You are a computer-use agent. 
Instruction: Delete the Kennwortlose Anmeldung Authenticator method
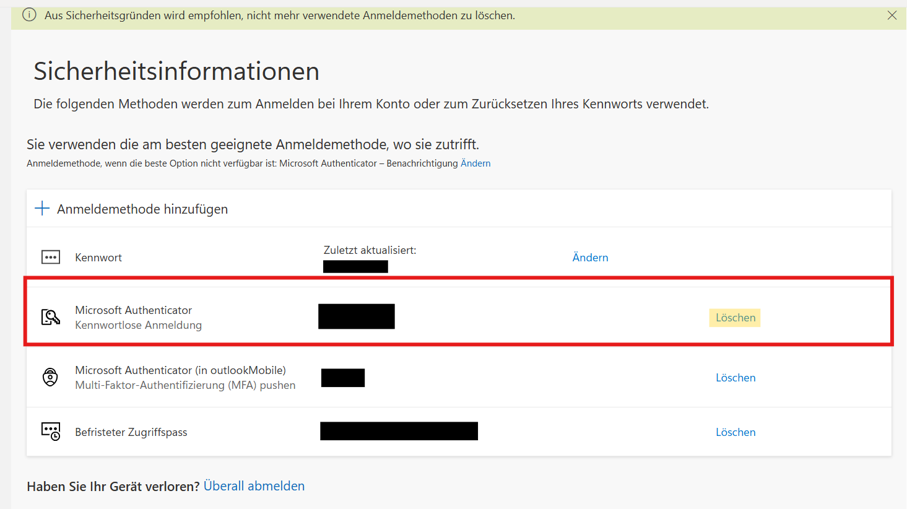[735, 318]
